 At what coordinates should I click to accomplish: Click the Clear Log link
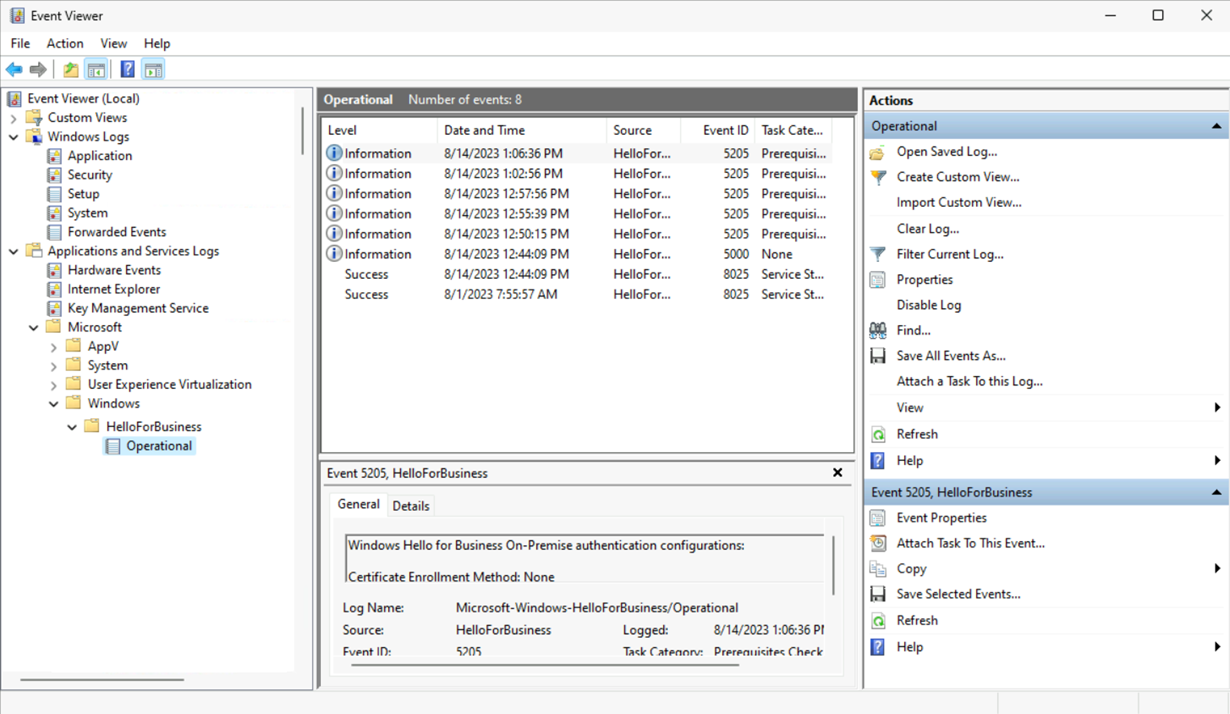coord(927,229)
